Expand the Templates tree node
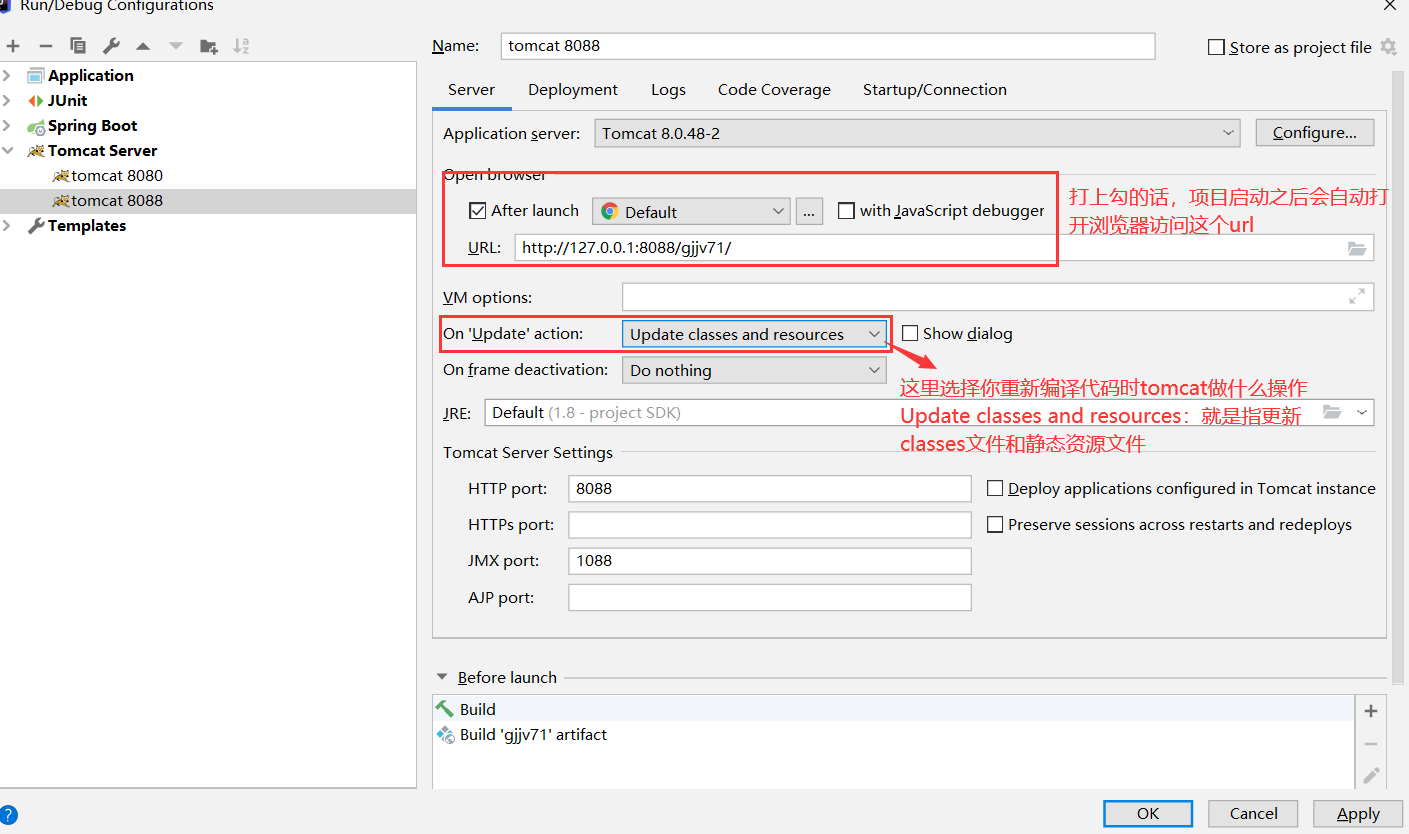 (7, 225)
